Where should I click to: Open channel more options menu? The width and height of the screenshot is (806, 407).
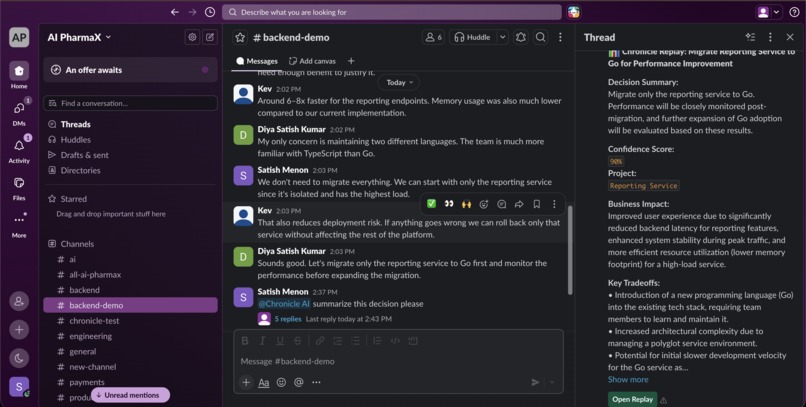(560, 37)
